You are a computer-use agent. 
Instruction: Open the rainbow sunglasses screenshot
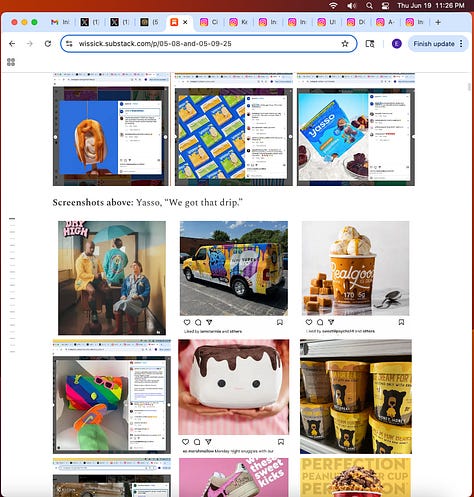tap(112, 397)
